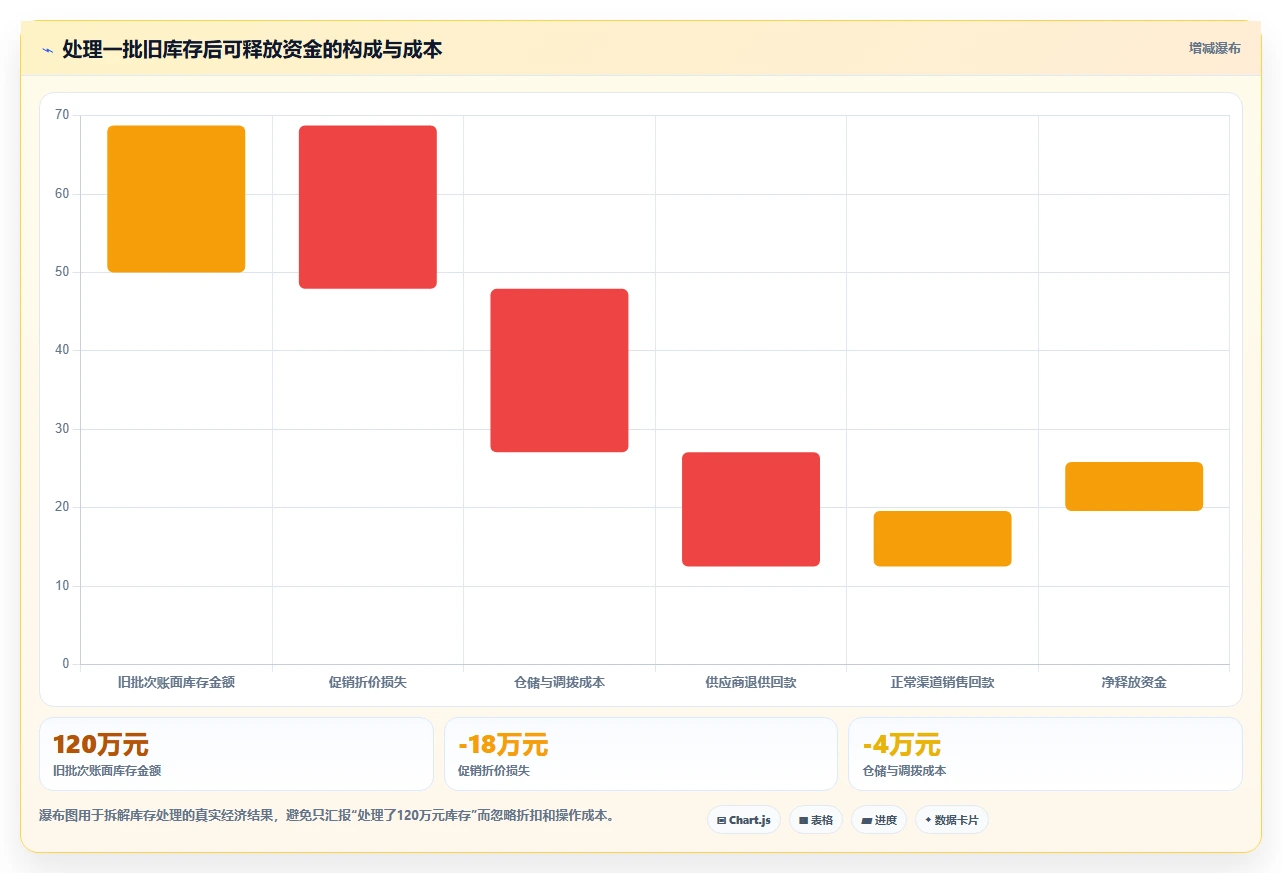
Task: Click the 表格 tag pill
Action: [x=816, y=820]
